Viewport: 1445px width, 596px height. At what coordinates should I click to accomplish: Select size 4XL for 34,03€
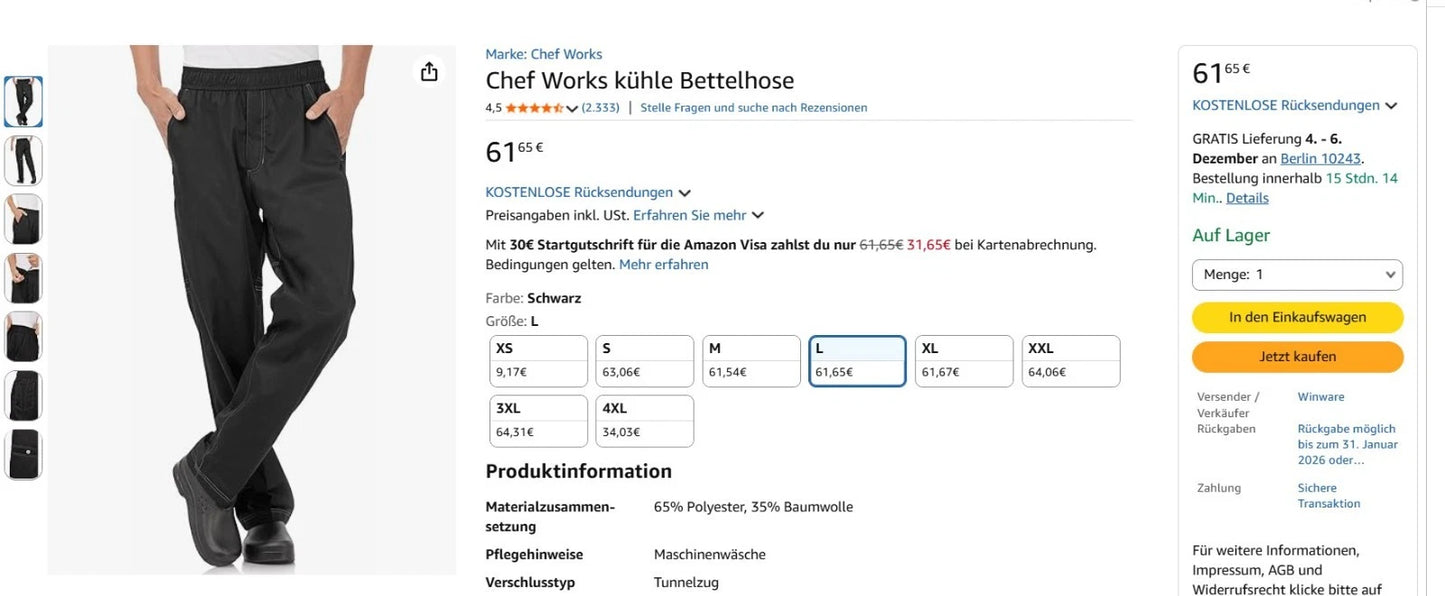click(x=644, y=420)
